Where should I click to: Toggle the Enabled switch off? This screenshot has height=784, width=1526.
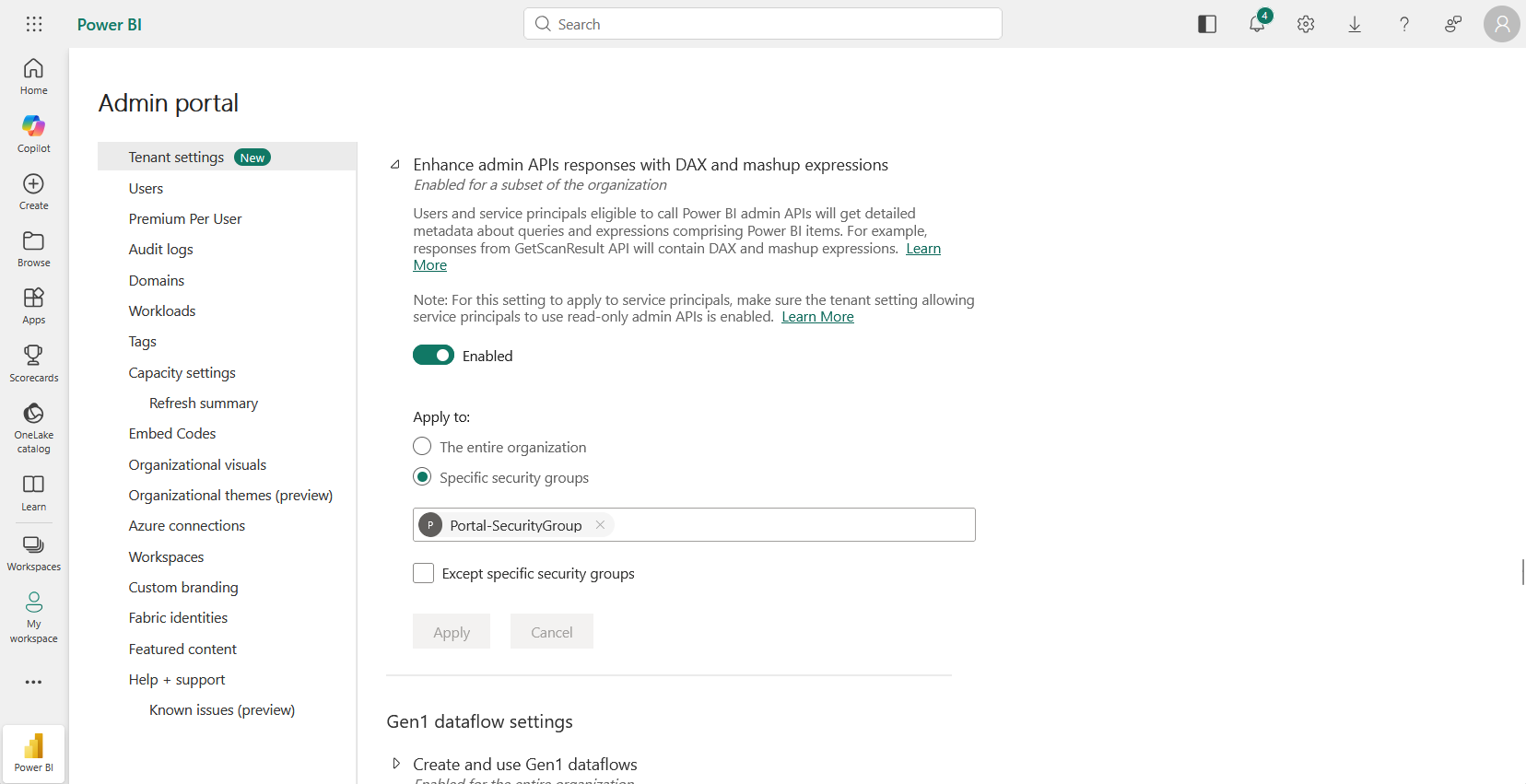coord(433,355)
